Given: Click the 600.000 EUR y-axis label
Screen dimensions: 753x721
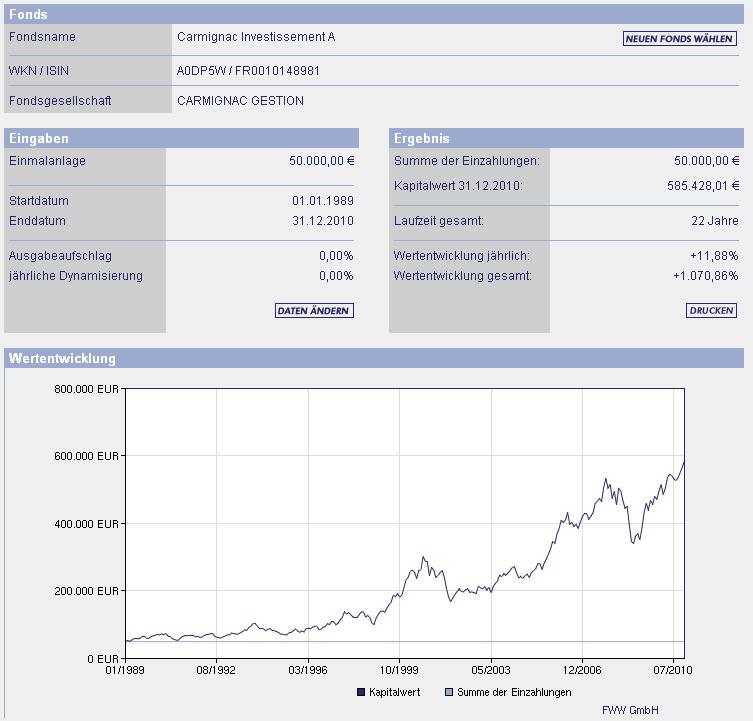Looking at the screenshot, I should 86,456.
